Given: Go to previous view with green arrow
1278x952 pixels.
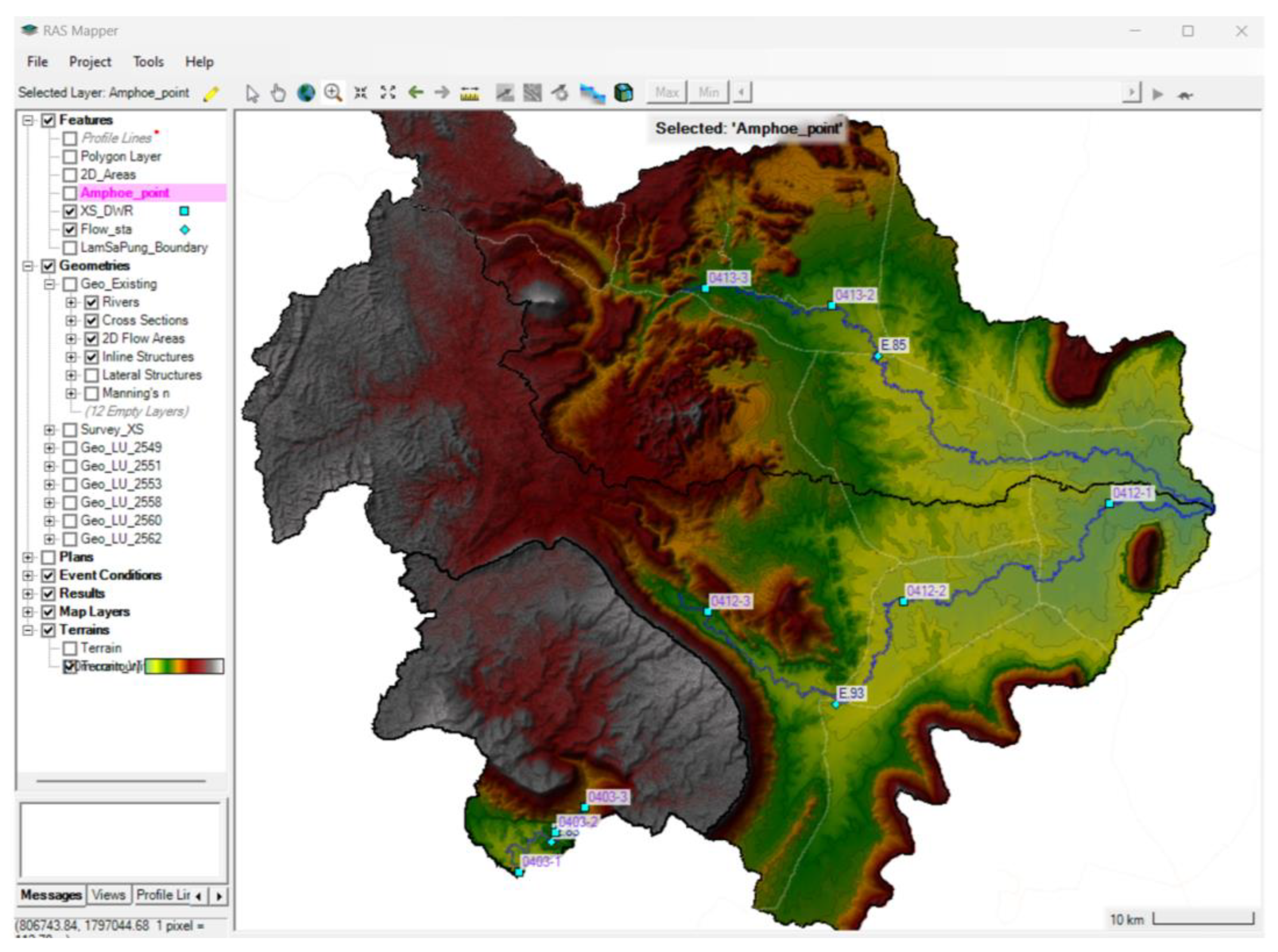Looking at the screenshot, I should click(416, 92).
